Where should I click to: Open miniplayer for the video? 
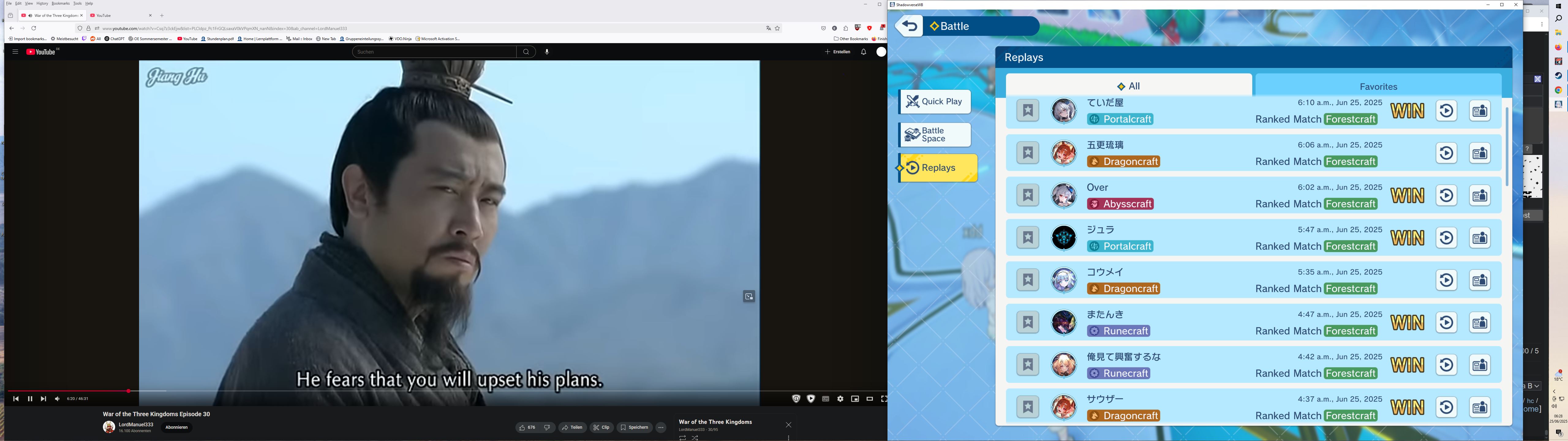coord(855,399)
